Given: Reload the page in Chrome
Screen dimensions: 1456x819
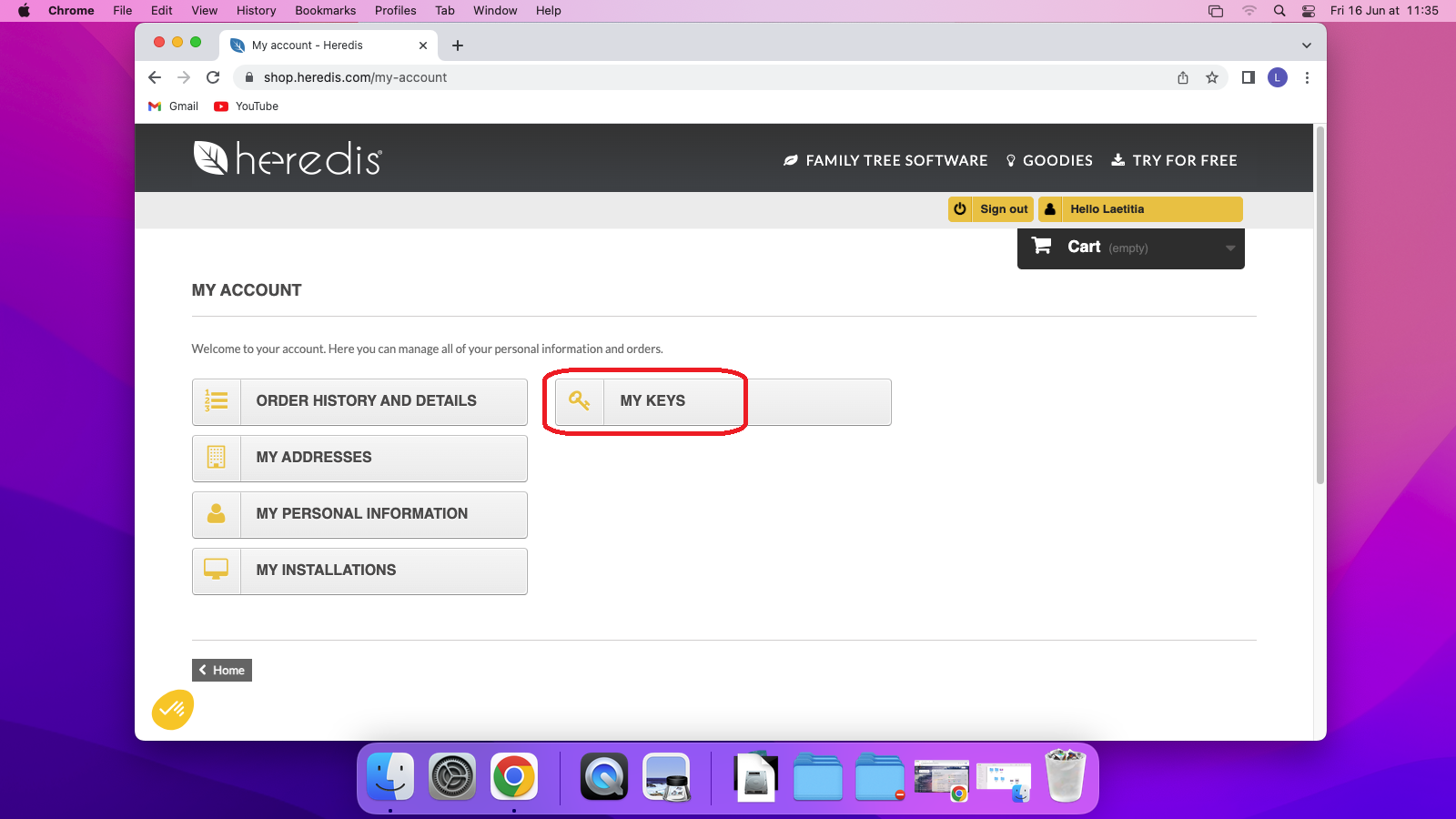Looking at the screenshot, I should (213, 77).
